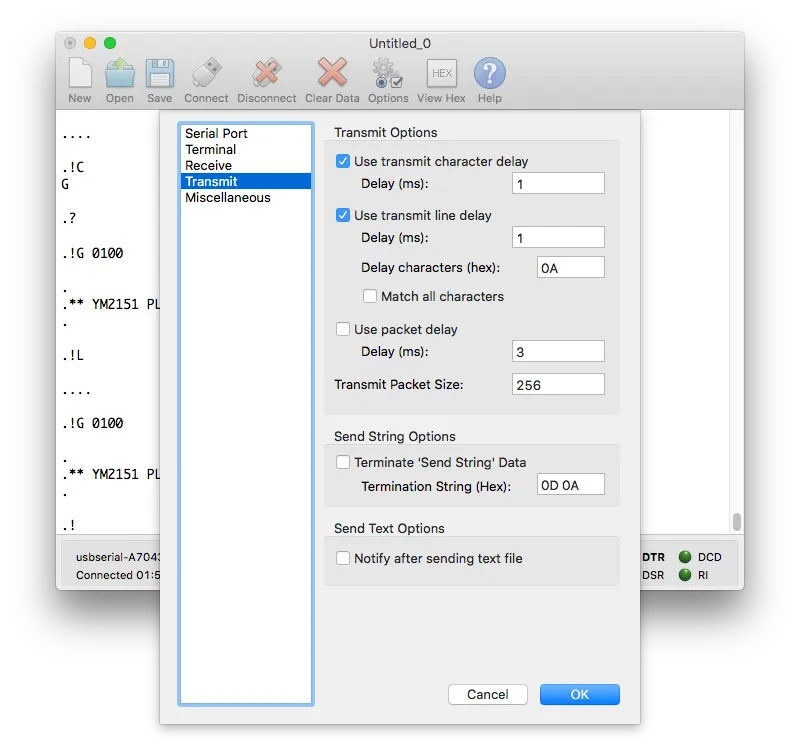
Task: Click the Clear Data red X icon
Action: click(x=332, y=72)
